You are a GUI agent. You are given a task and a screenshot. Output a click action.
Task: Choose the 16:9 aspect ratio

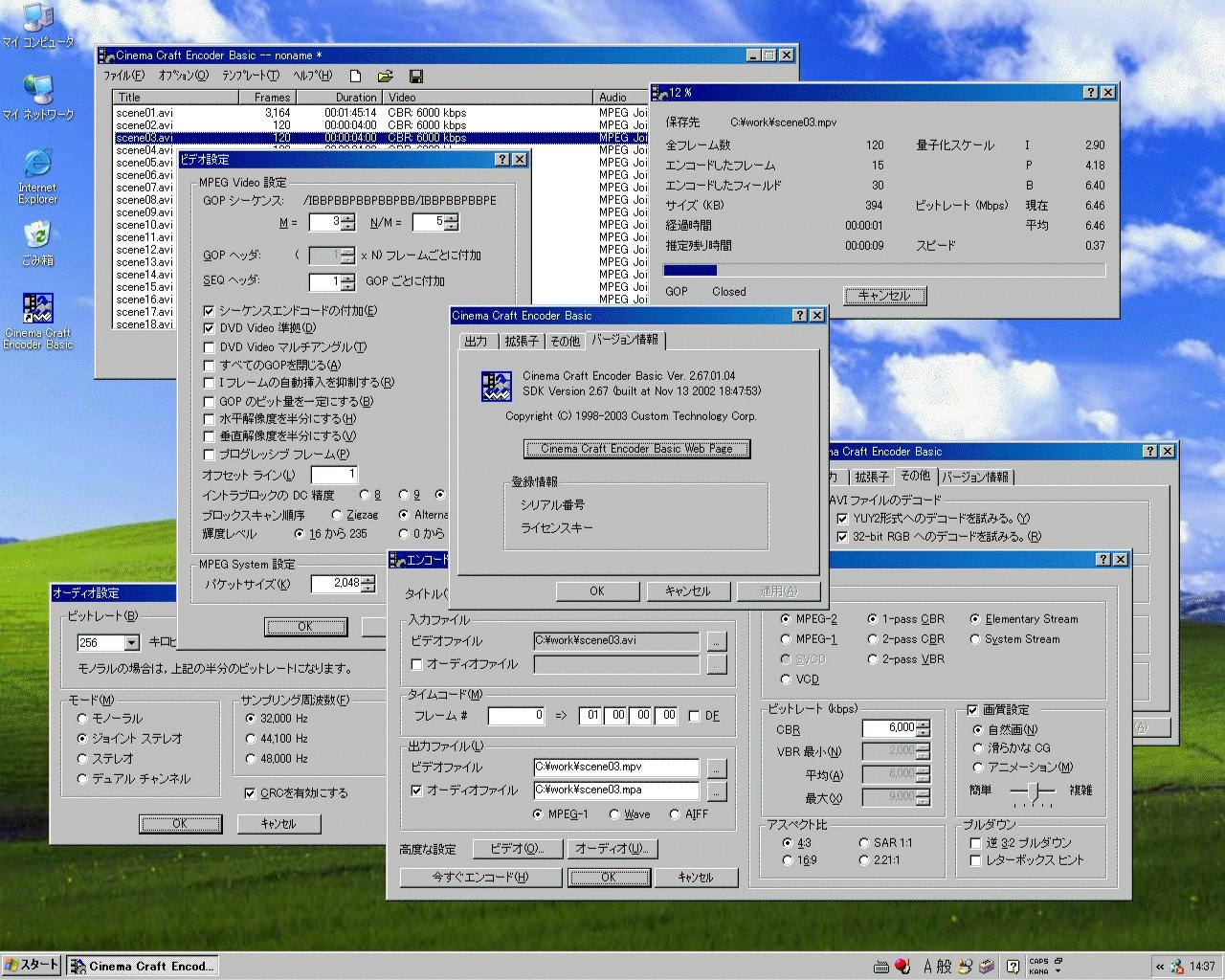tap(788, 860)
